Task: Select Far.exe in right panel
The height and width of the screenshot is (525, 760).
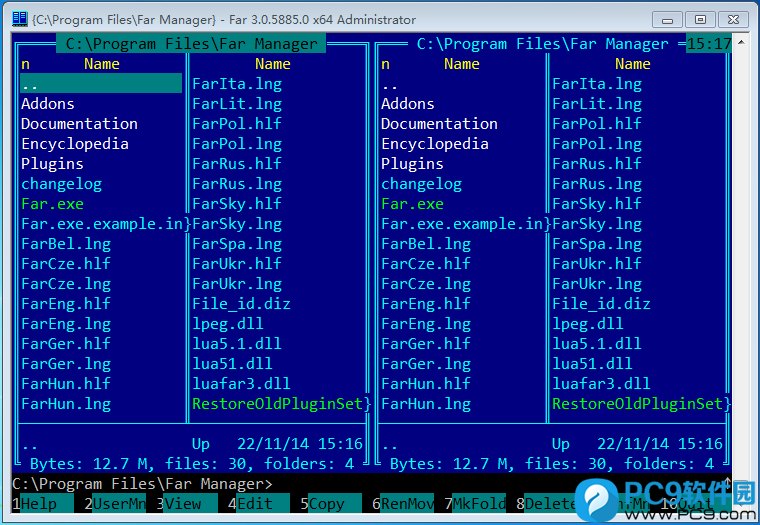Action: point(412,204)
